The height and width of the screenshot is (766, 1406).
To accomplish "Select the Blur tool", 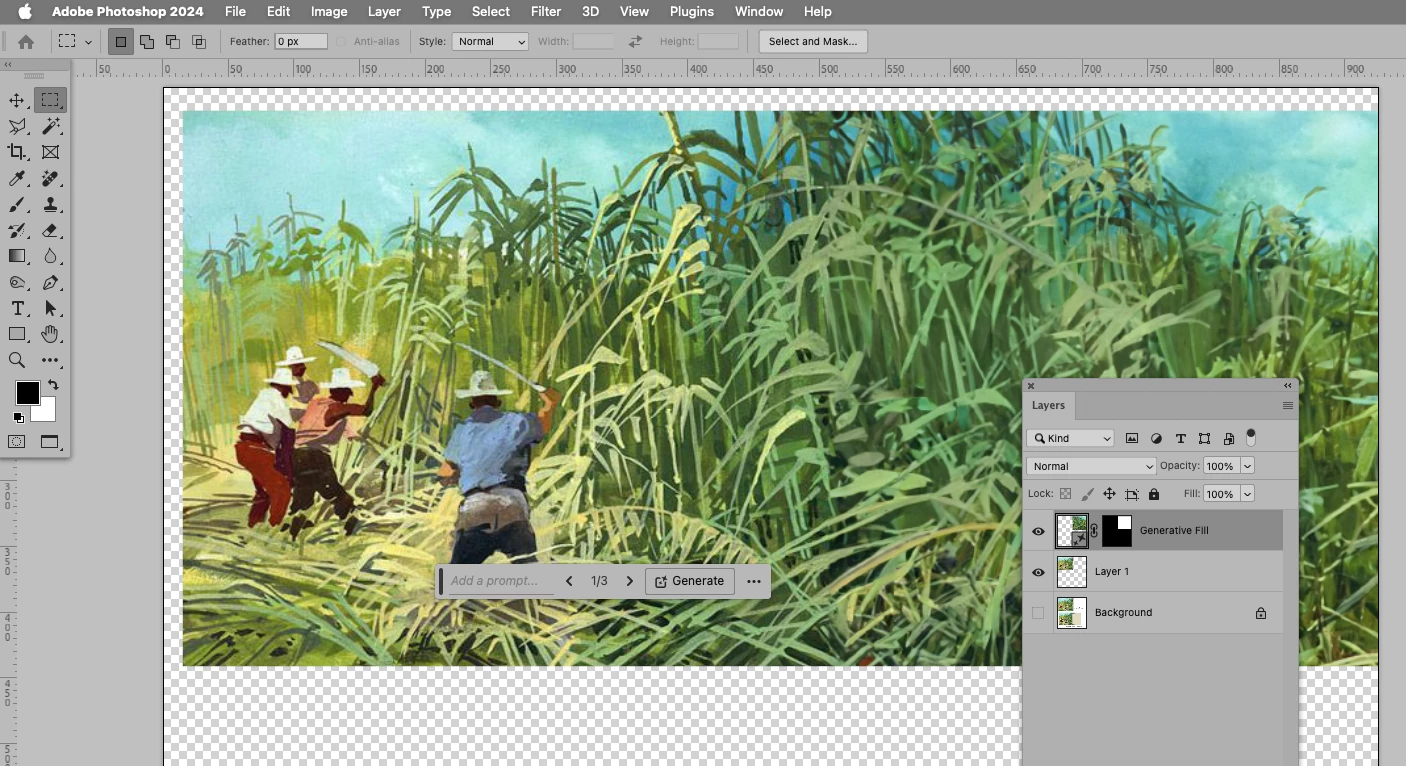I will [50, 256].
